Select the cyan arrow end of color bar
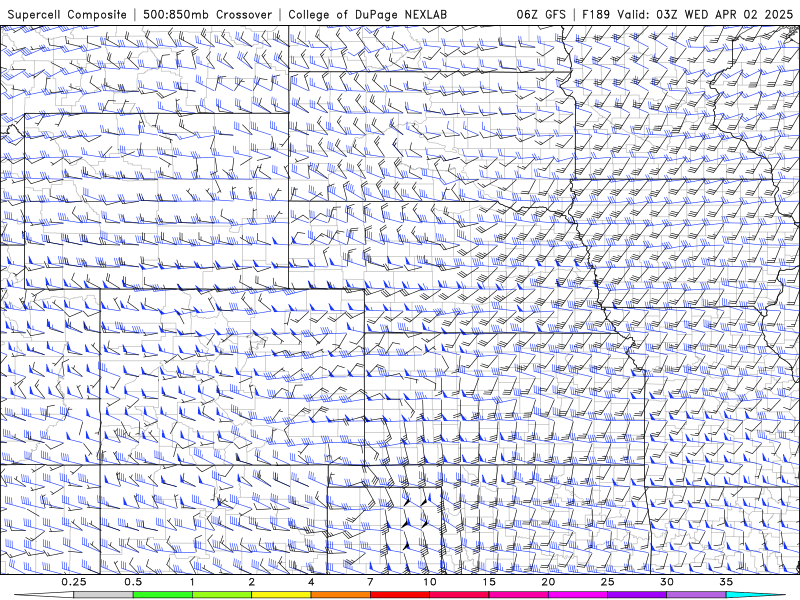The width and height of the screenshot is (800, 600). pyautogui.click(x=756, y=595)
